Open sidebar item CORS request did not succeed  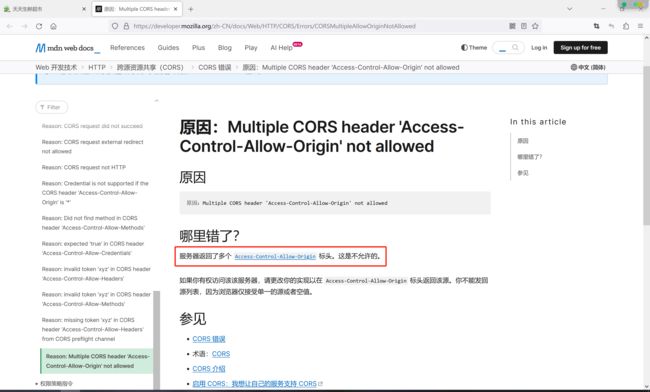(92, 126)
